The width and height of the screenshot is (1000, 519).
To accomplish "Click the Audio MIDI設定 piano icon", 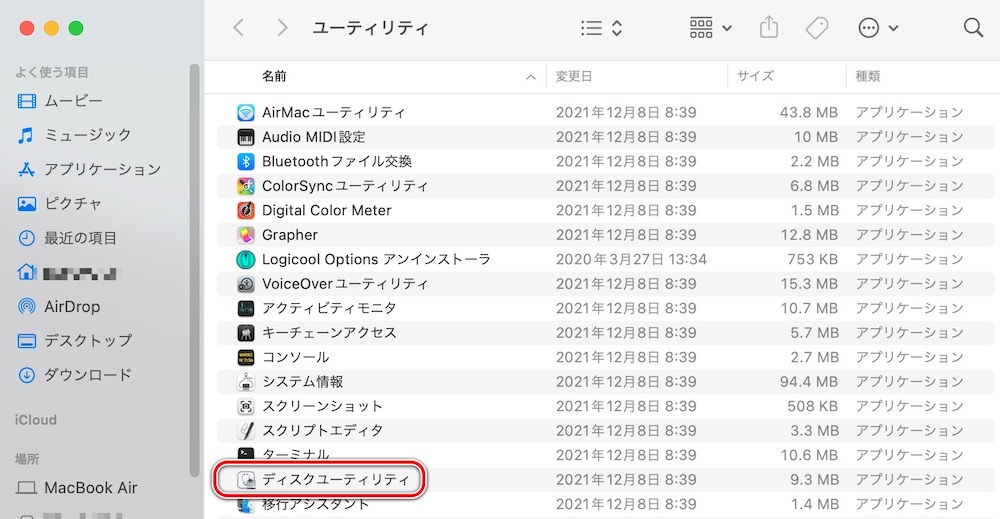I will (x=246, y=137).
